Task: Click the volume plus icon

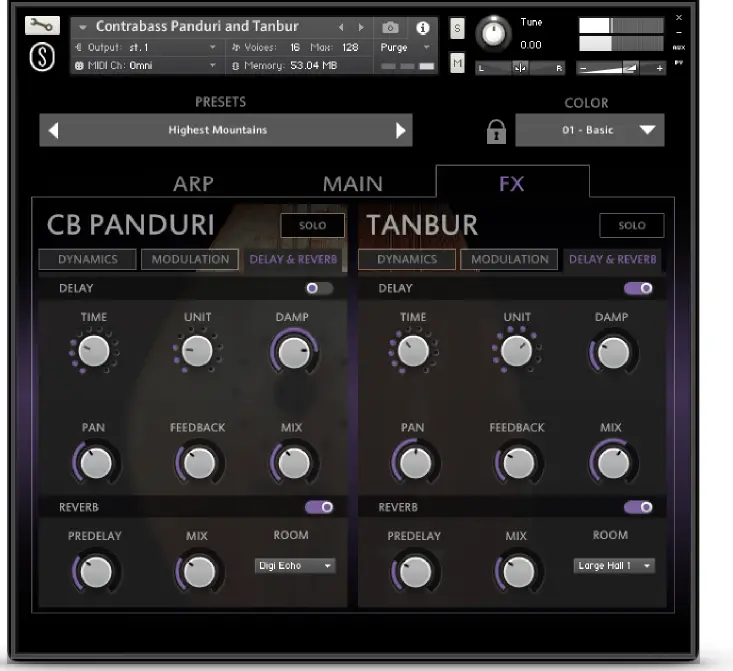Action: tap(659, 69)
